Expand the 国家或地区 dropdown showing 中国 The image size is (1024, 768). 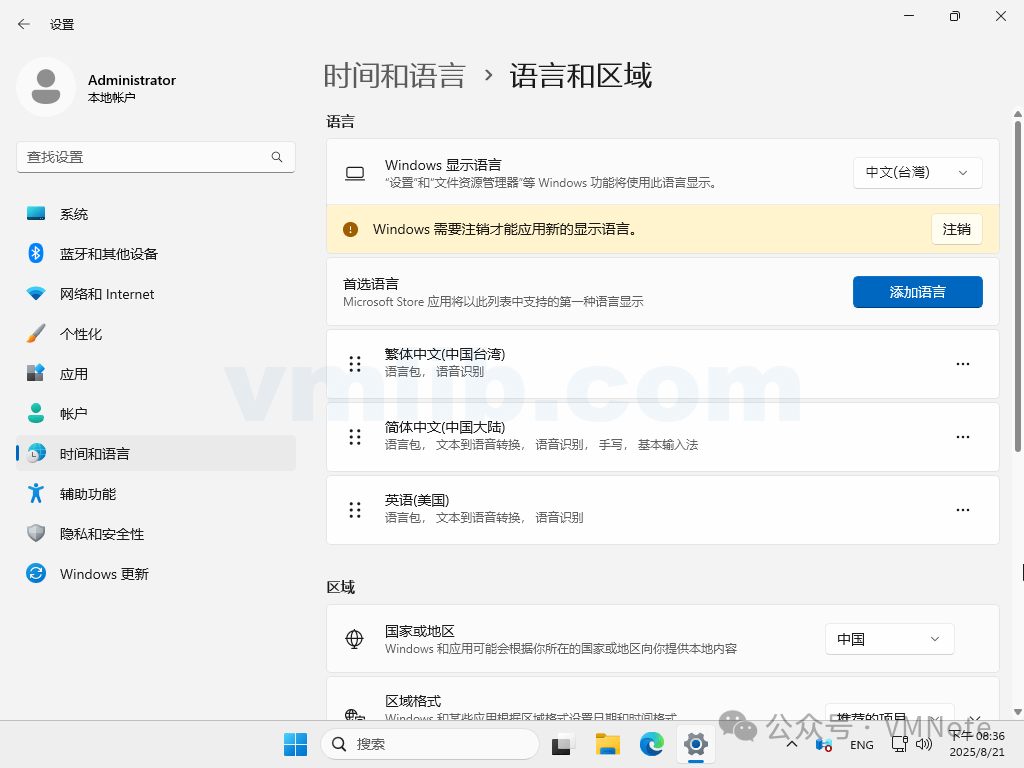point(889,639)
